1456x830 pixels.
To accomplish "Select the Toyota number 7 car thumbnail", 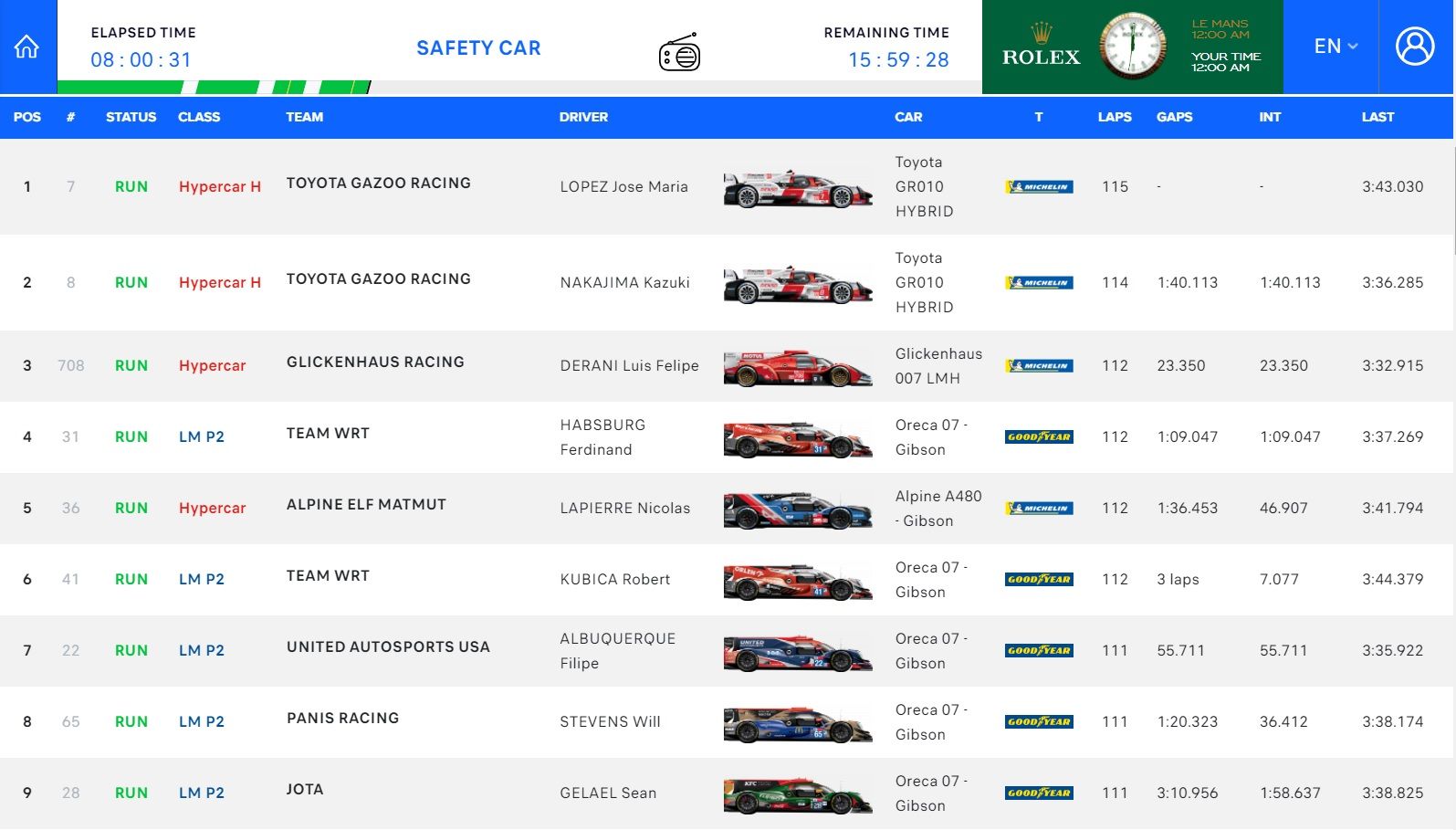I will point(798,189).
